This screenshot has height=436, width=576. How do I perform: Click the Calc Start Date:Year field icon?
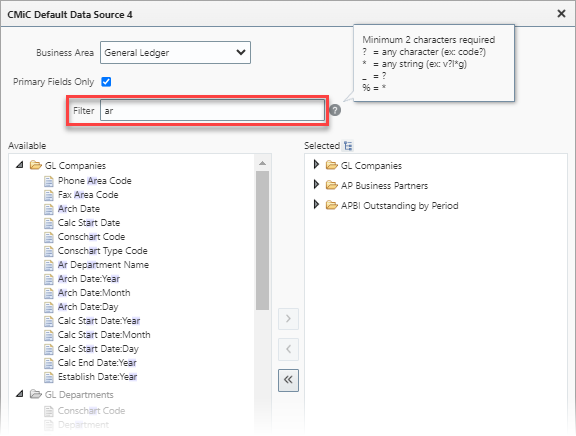pyautogui.click(x=48, y=321)
